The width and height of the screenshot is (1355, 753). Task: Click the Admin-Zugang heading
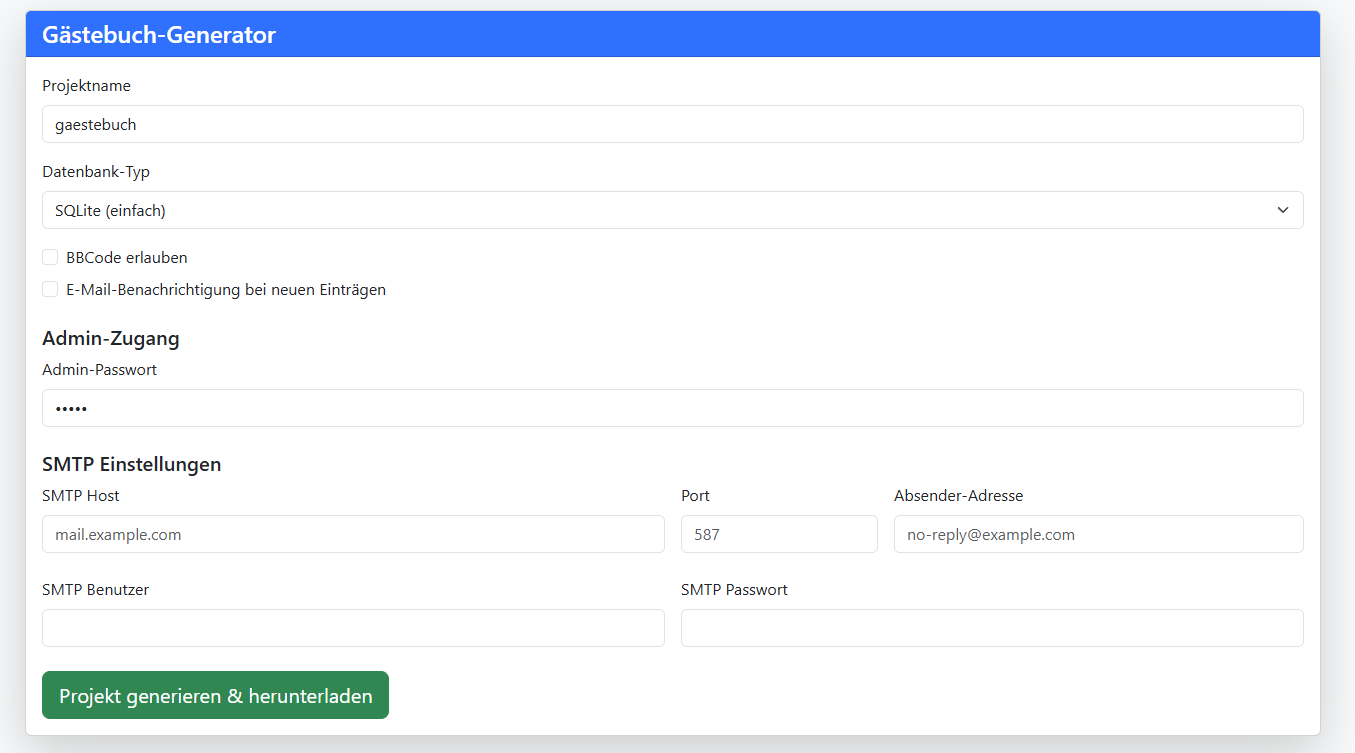pyautogui.click(x=111, y=338)
